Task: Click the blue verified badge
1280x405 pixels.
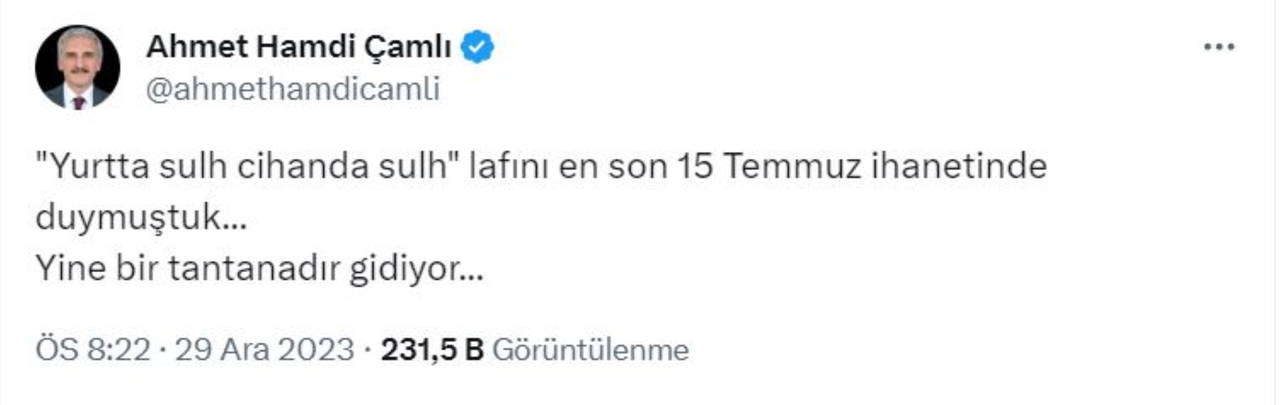Action: [478, 47]
